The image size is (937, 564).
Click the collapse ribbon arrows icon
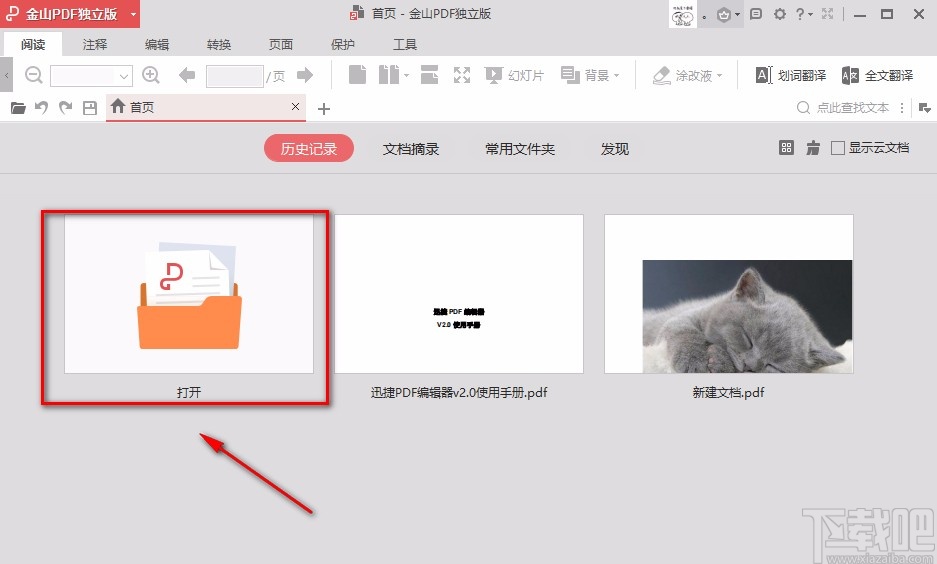828,13
